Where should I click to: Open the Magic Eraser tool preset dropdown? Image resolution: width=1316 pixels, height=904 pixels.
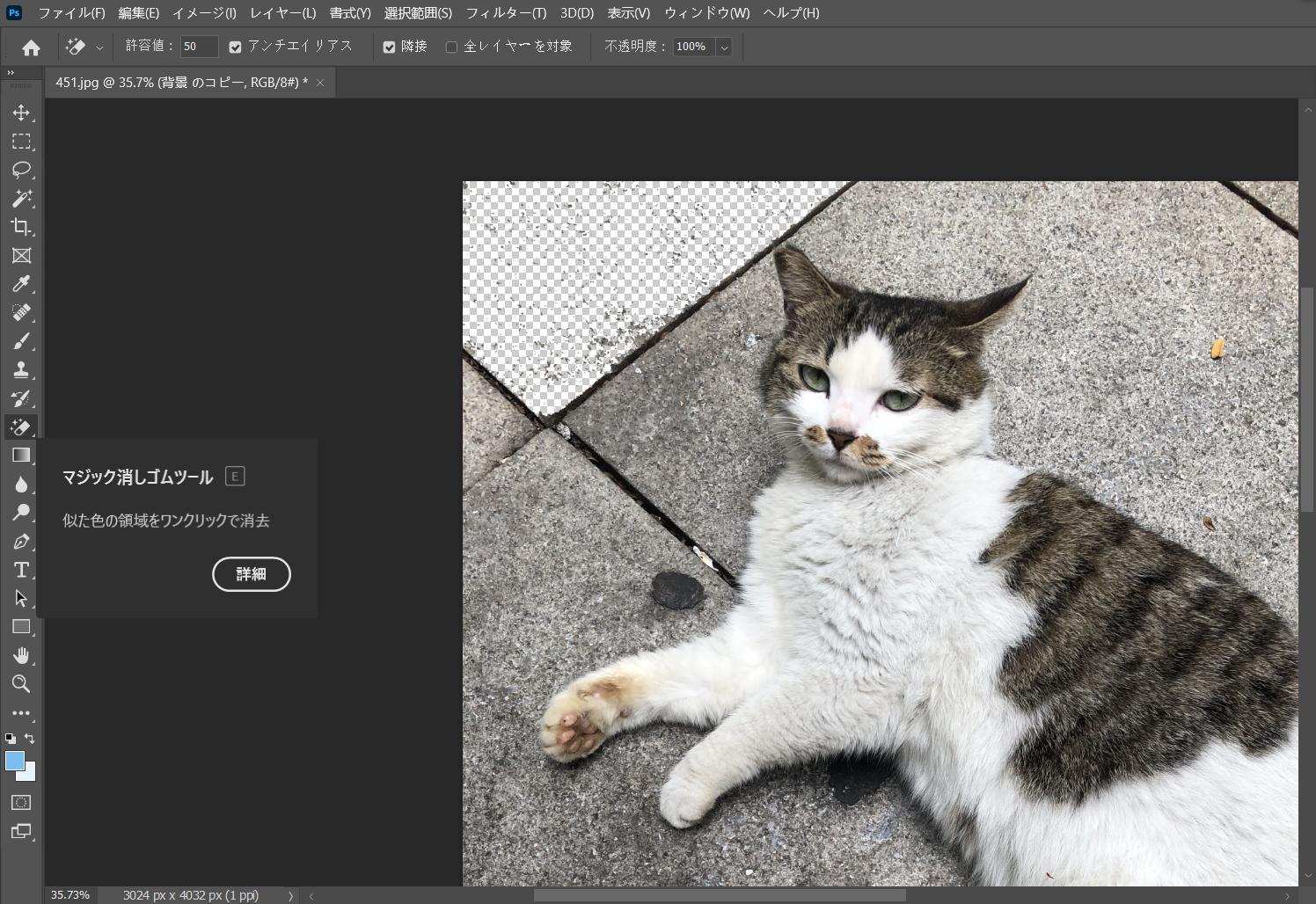[99, 47]
